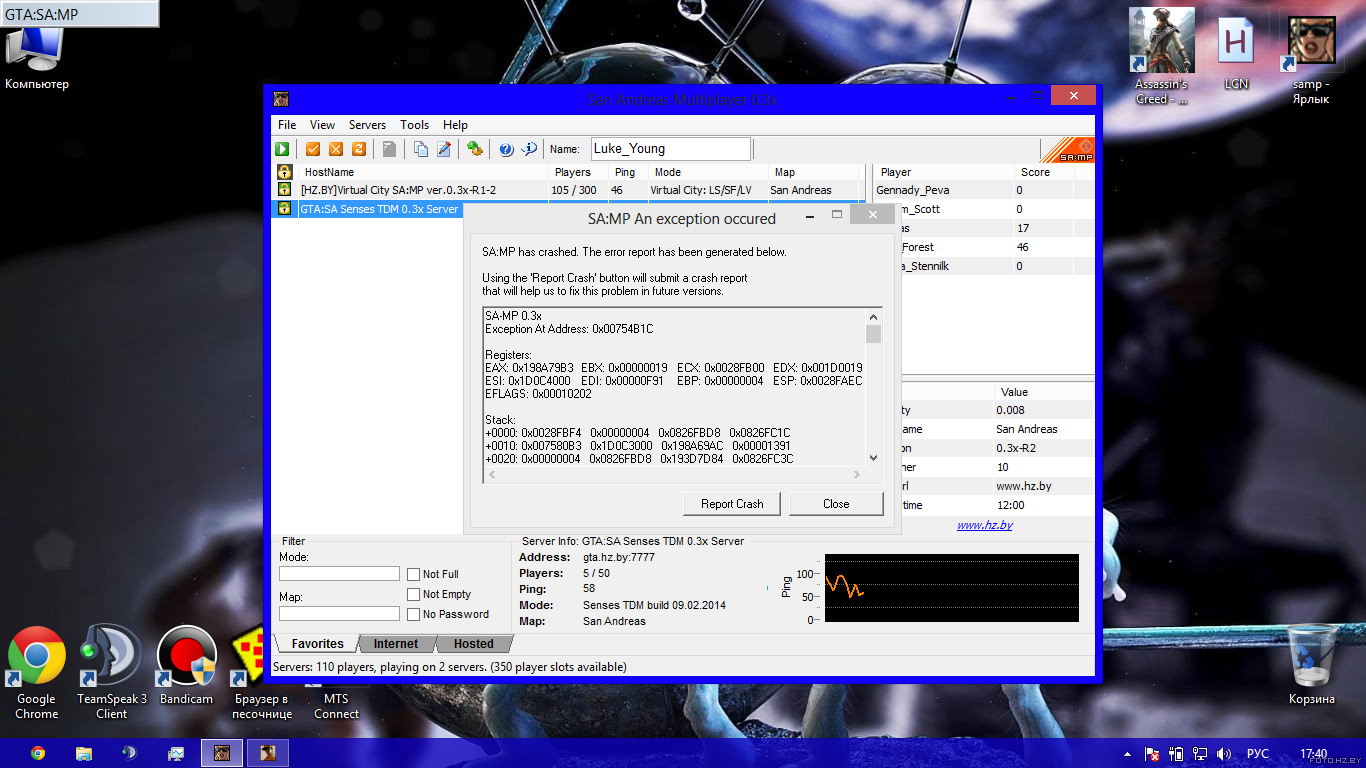Open the Компьютер desktop icon
Image resolution: width=1366 pixels, height=768 pixels.
pyautogui.click(x=37, y=56)
